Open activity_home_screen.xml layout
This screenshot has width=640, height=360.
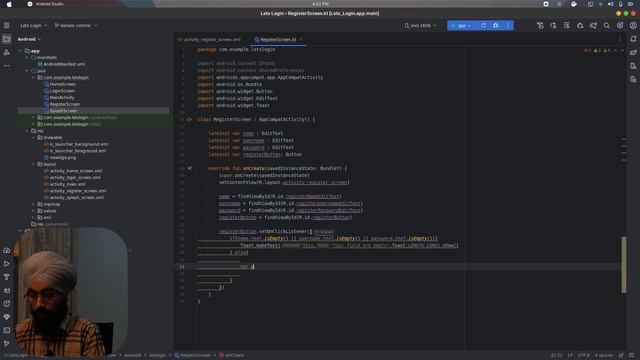pos(73,171)
